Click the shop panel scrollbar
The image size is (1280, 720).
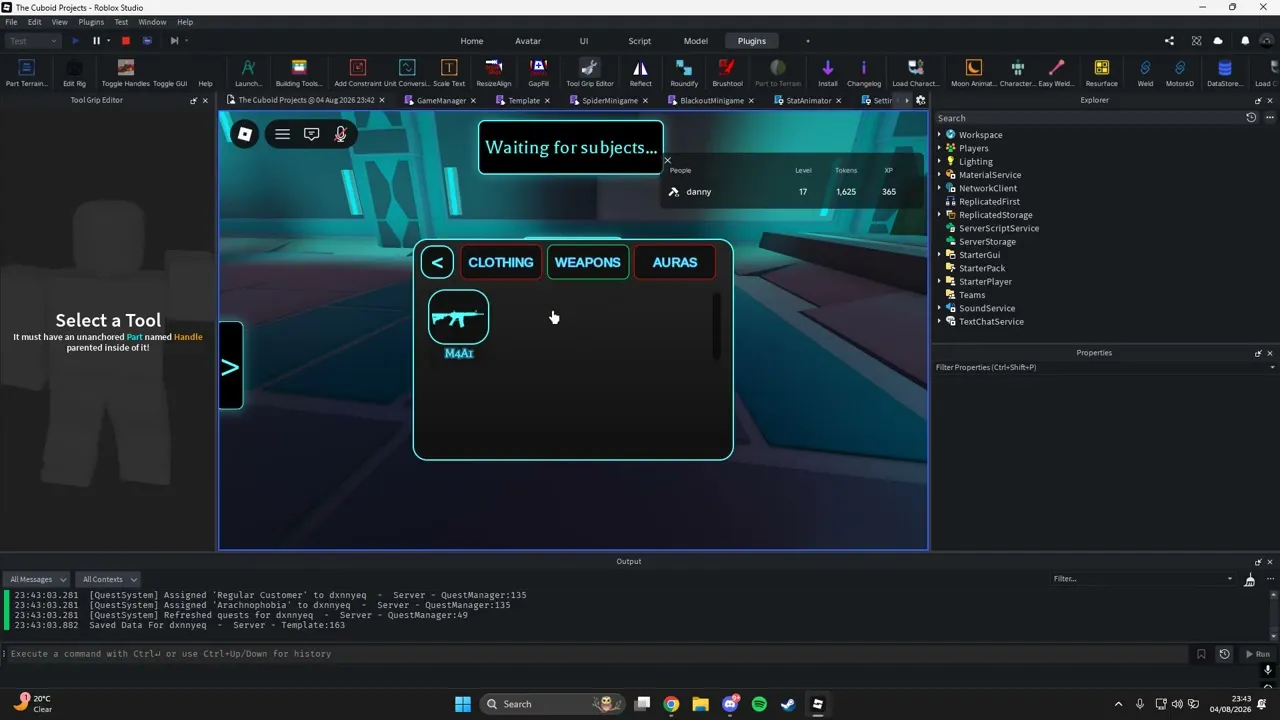click(716, 325)
